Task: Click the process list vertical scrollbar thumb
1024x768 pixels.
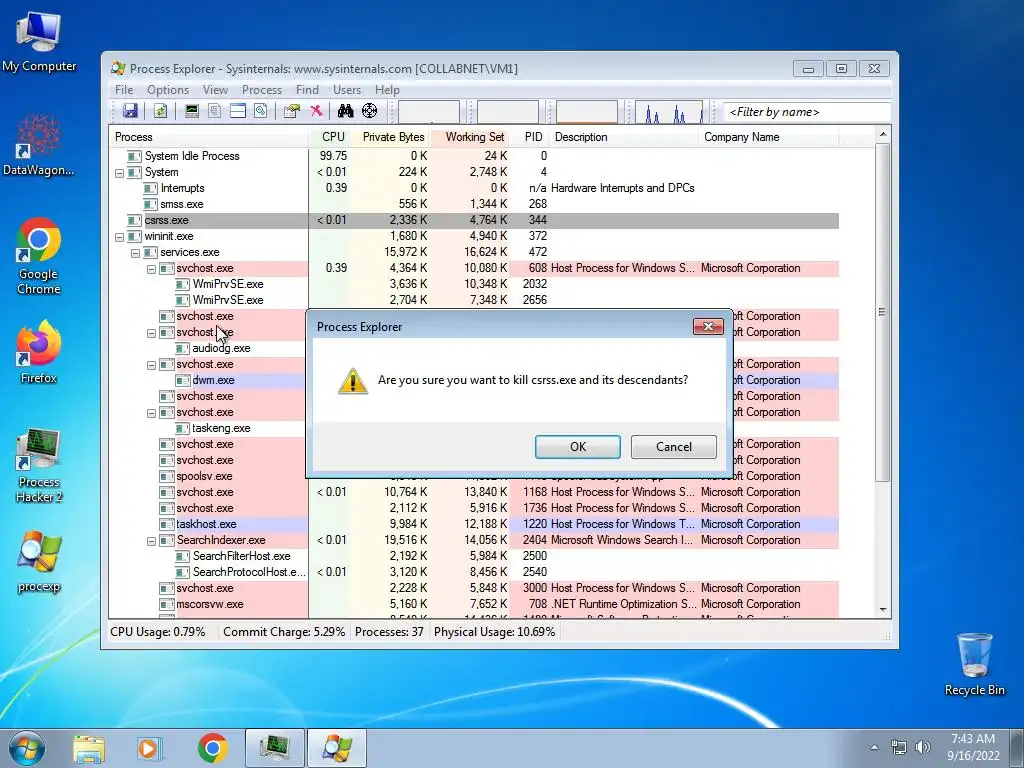Action: [882, 312]
